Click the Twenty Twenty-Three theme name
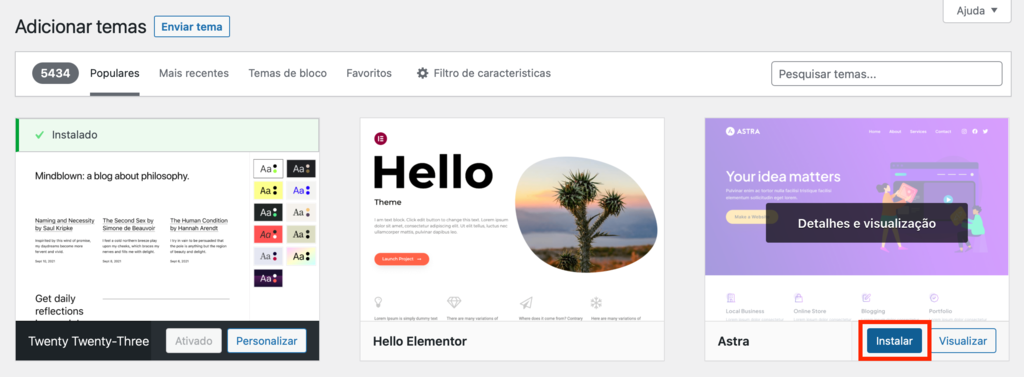Image resolution: width=1024 pixels, height=377 pixels. [x=89, y=341]
